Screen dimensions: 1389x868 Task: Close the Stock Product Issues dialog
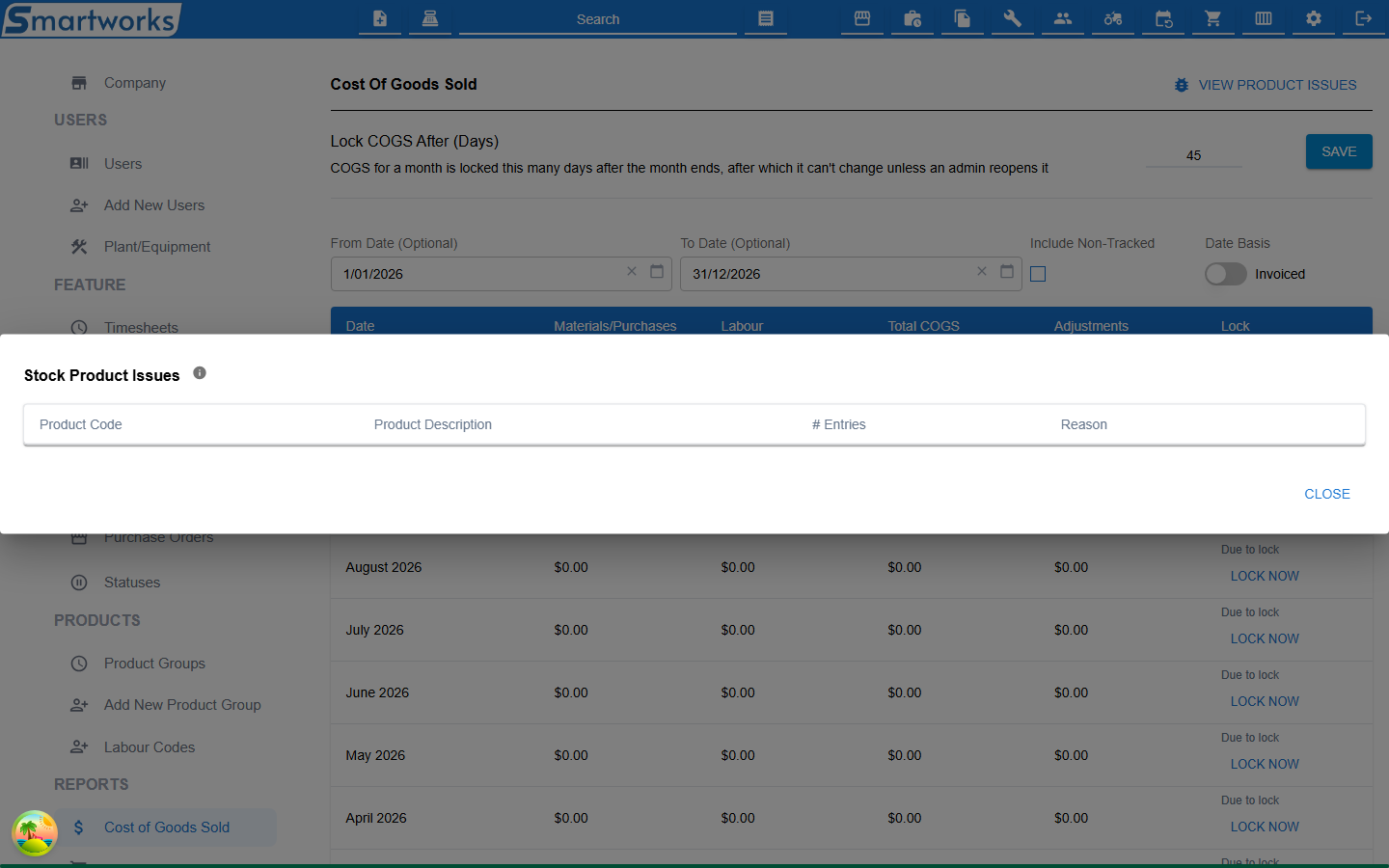pos(1327,494)
